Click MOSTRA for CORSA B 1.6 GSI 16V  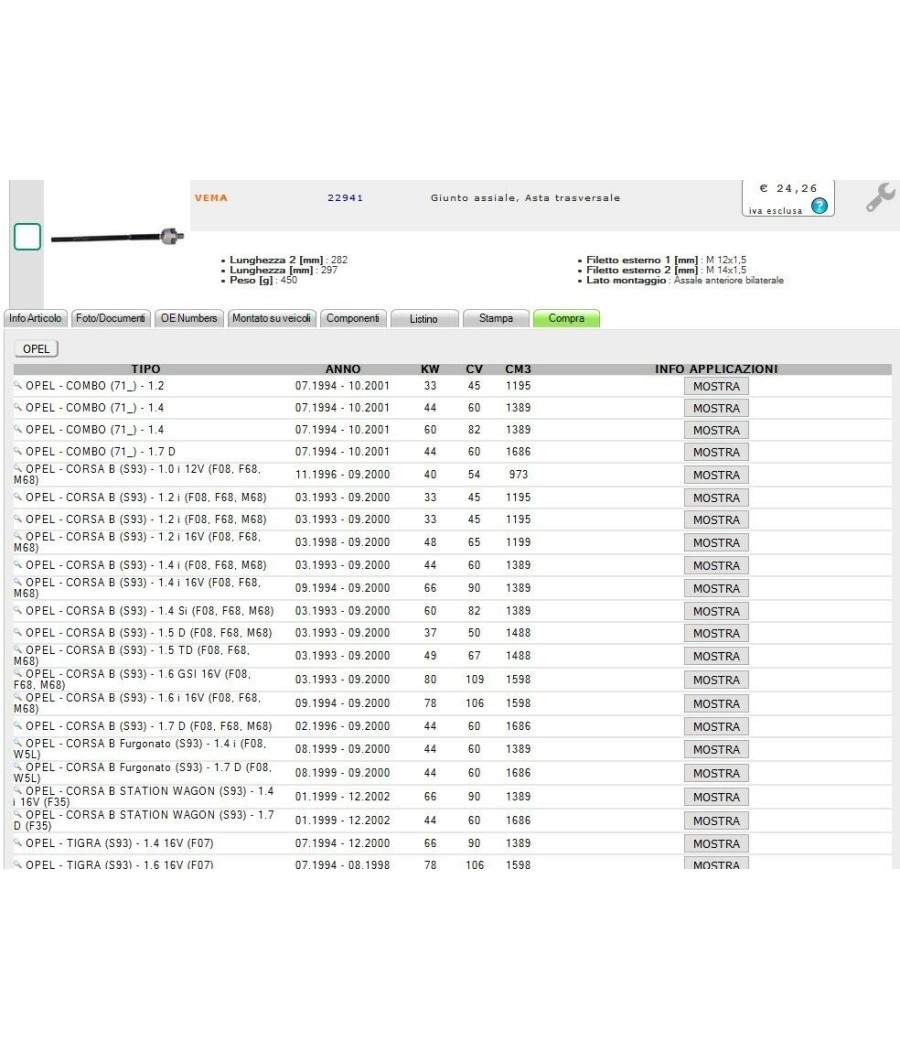pos(717,680)
